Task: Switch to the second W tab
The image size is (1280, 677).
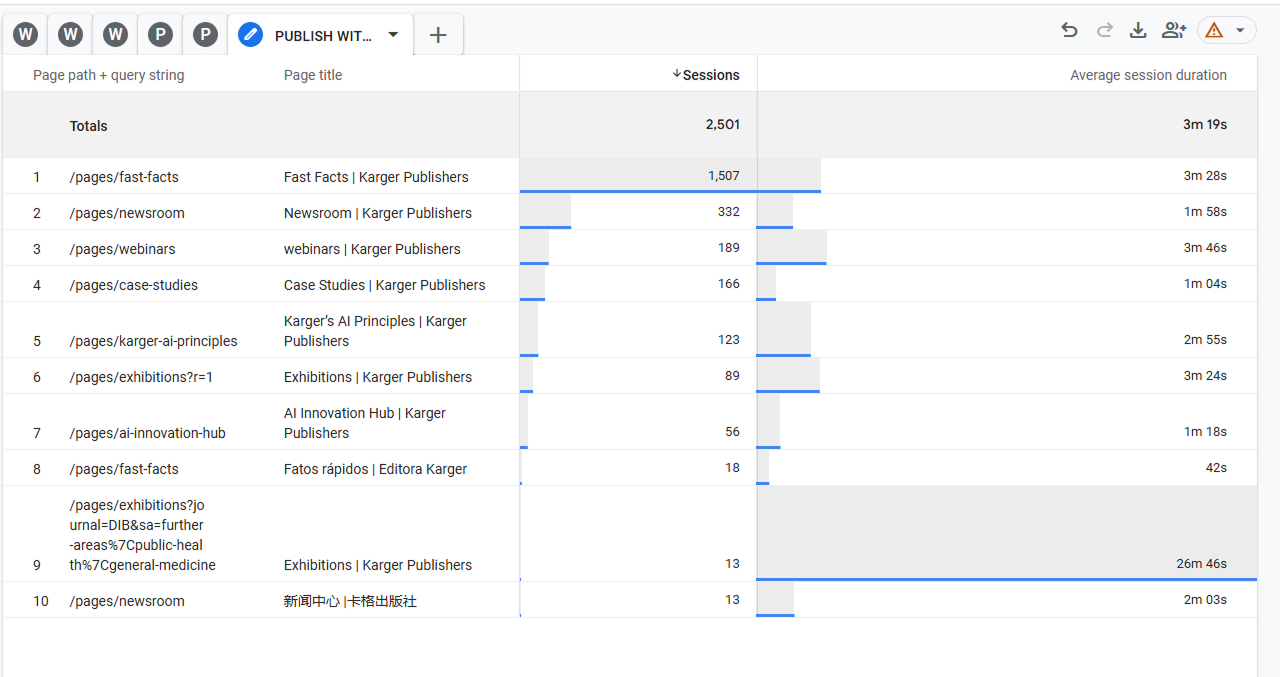Action: (x=70, y=35)
